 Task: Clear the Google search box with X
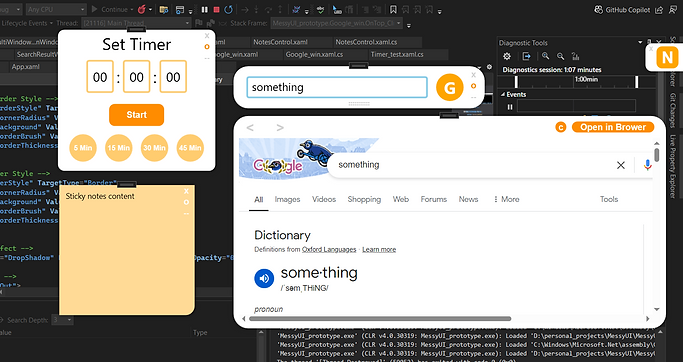[621, 165]
